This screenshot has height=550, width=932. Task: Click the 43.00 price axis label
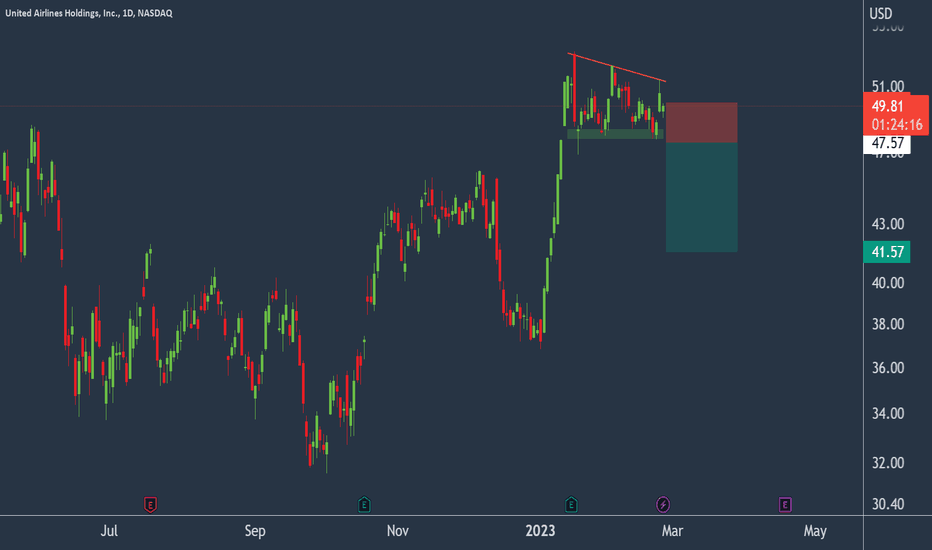pos(888,224)
